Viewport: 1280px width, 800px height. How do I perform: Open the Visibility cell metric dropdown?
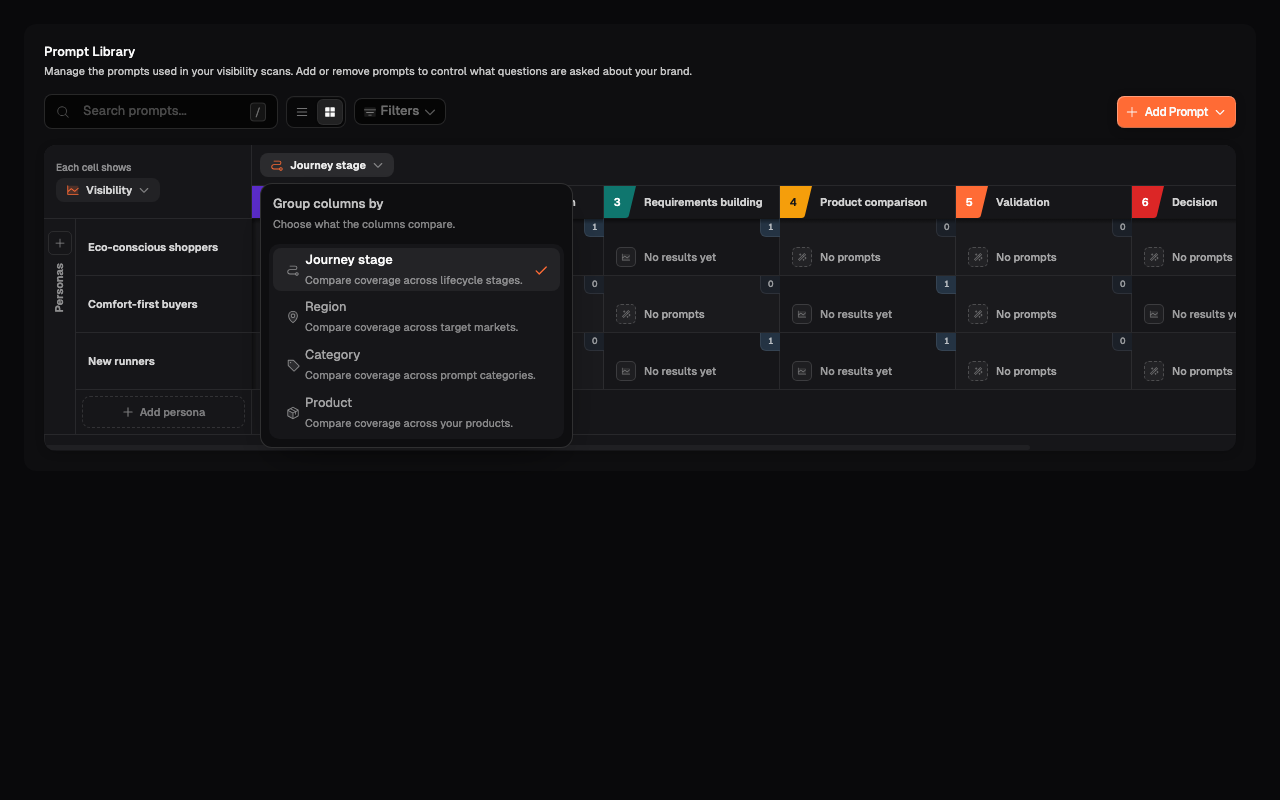point(108,190)
